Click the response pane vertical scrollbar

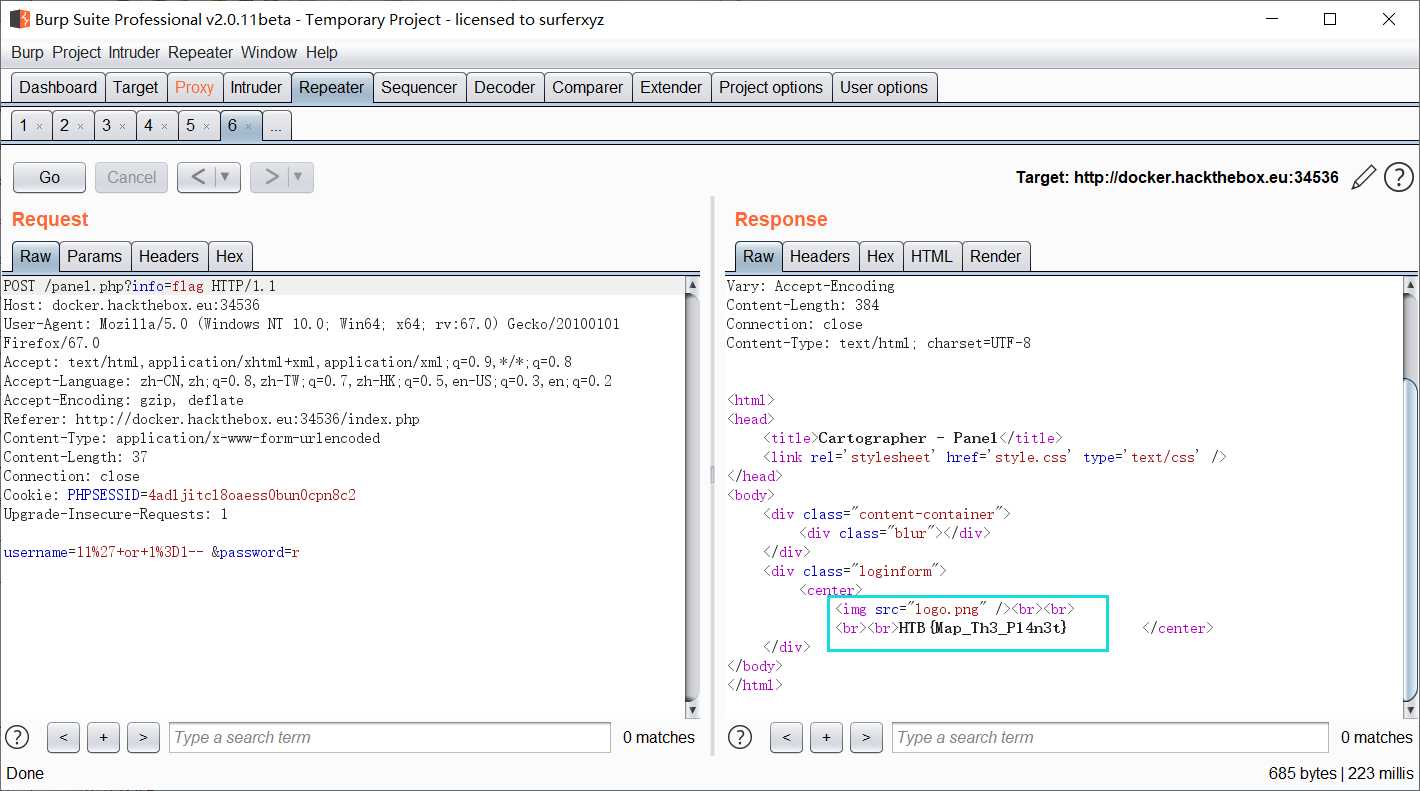tap(1411, 497)
